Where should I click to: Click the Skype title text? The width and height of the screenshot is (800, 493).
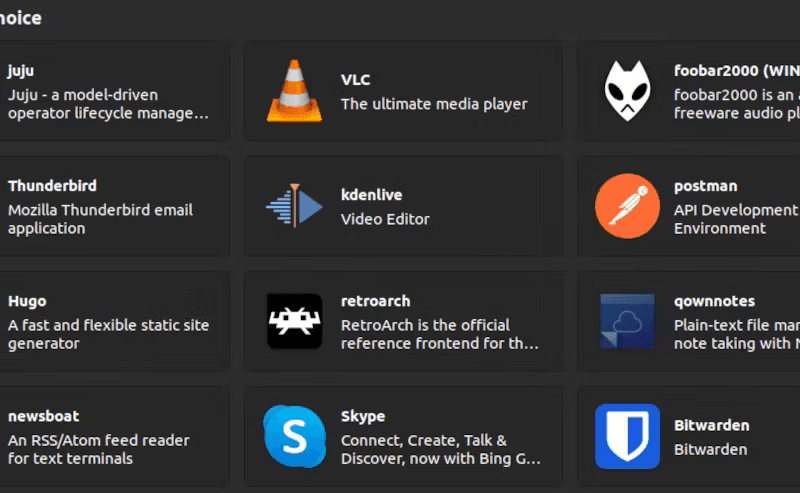coord(363,416)
